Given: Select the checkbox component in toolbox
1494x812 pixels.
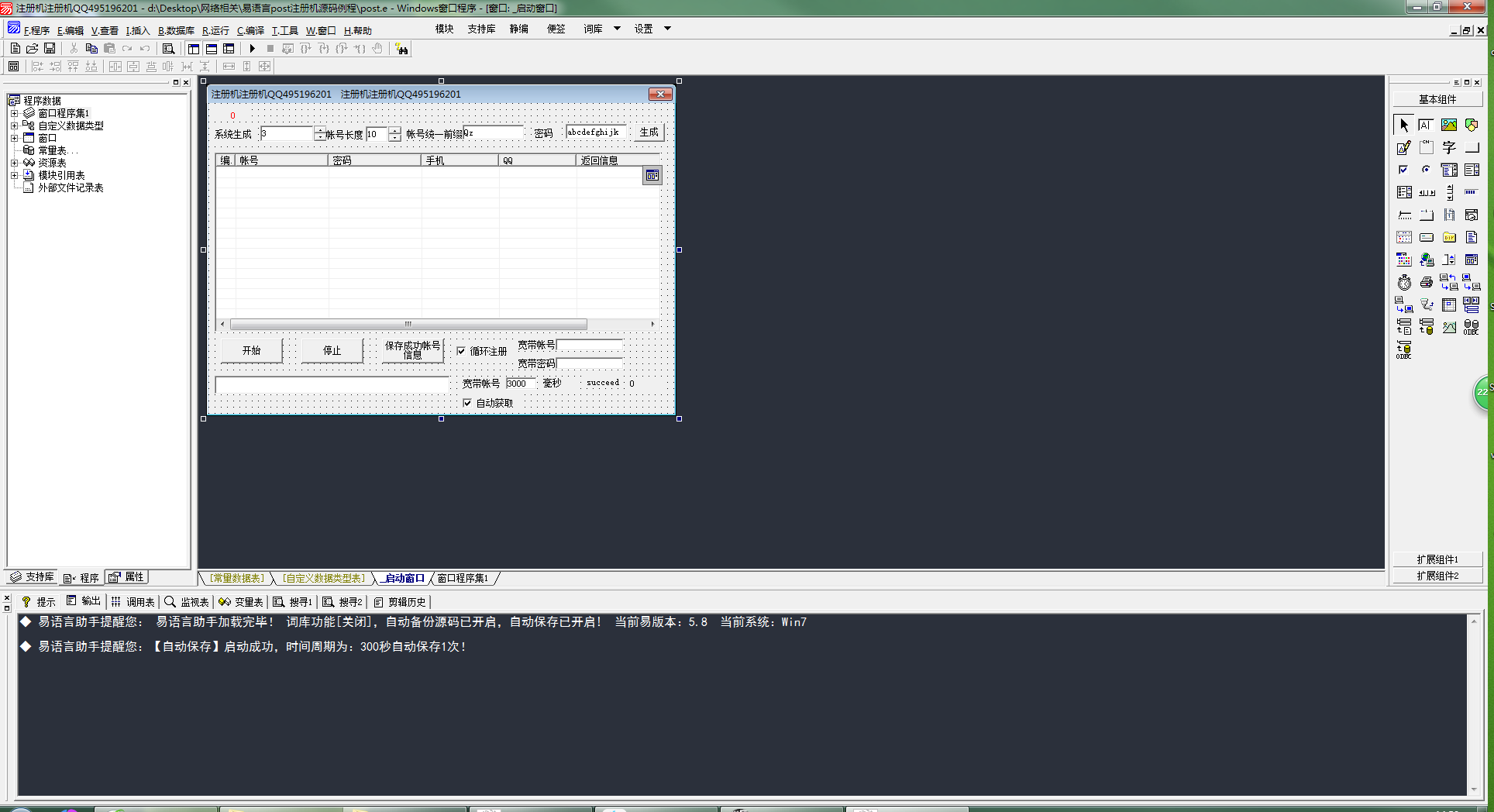Looking at the screenshot, I should click(1403, 170).
